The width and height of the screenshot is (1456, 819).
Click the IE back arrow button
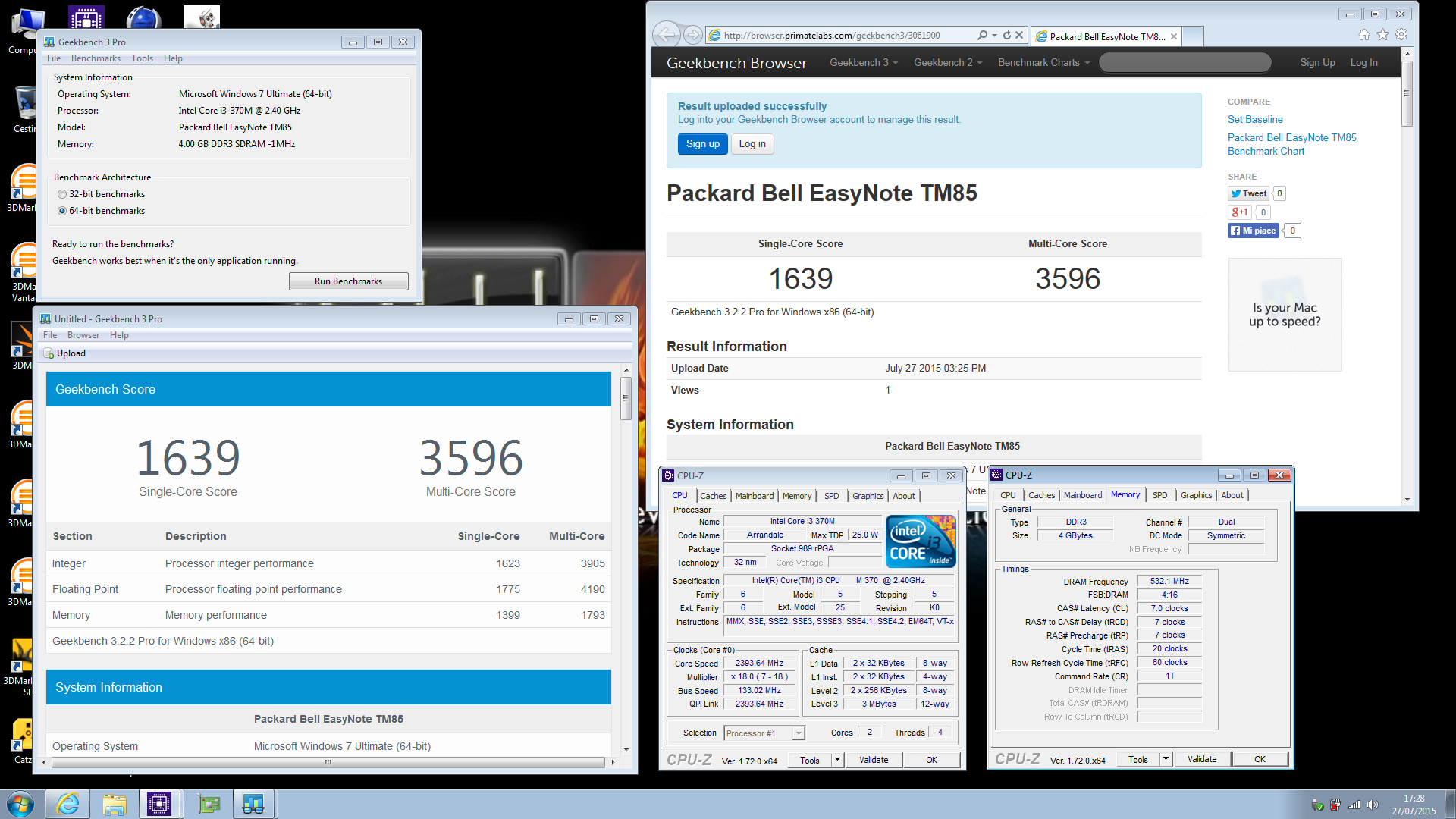[666, 35]
